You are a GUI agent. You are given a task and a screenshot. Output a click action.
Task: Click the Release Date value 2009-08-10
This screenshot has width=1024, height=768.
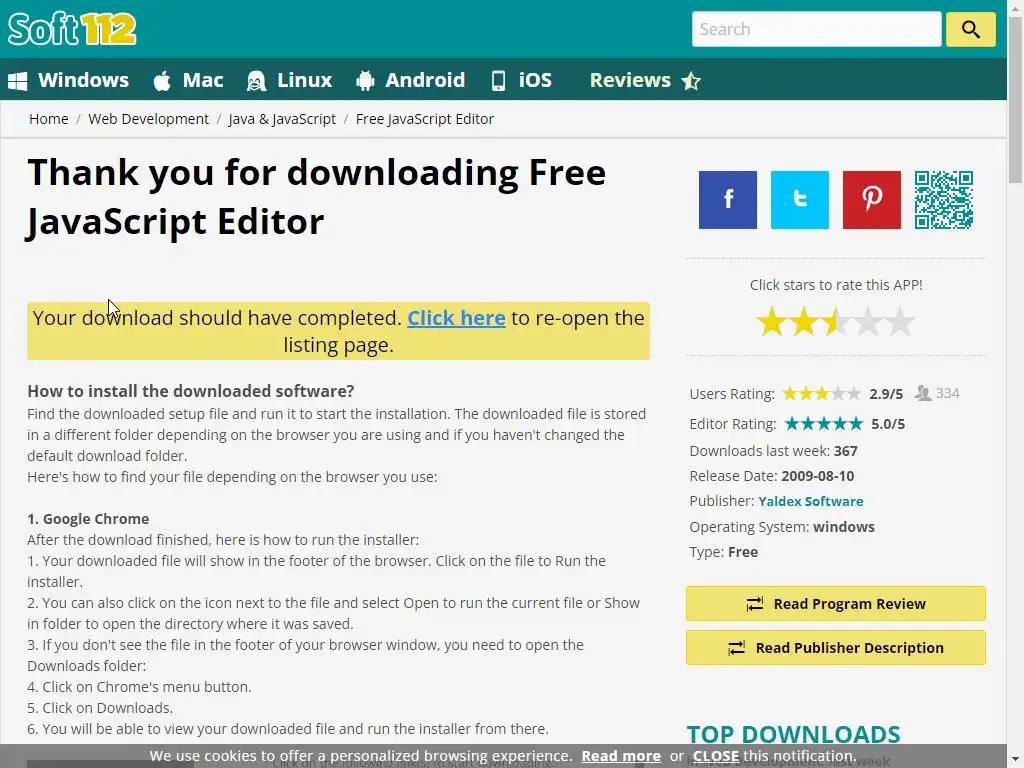(818, 476)
